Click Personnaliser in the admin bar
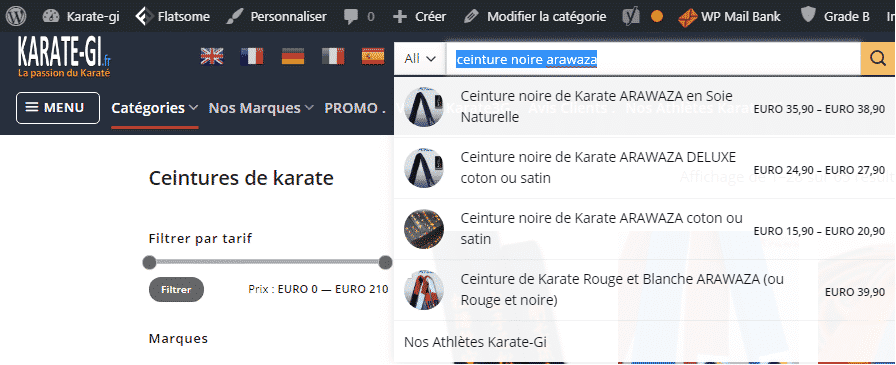 click(x=276, y=17)
